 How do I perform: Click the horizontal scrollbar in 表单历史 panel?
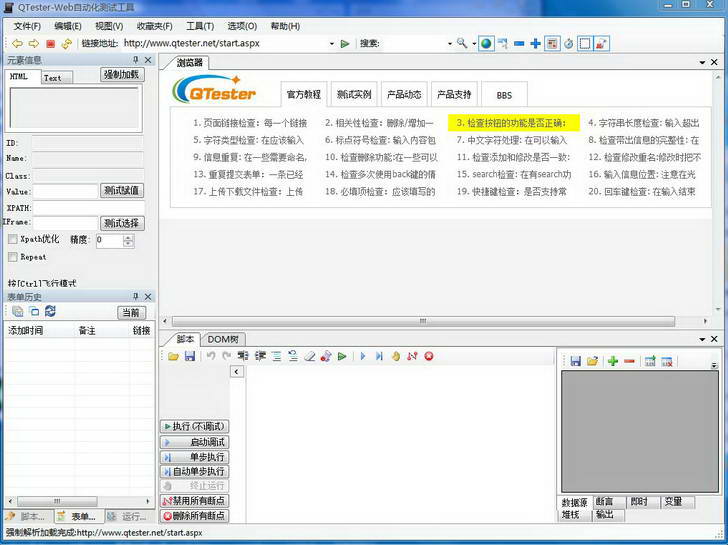[x=75, y=499]
